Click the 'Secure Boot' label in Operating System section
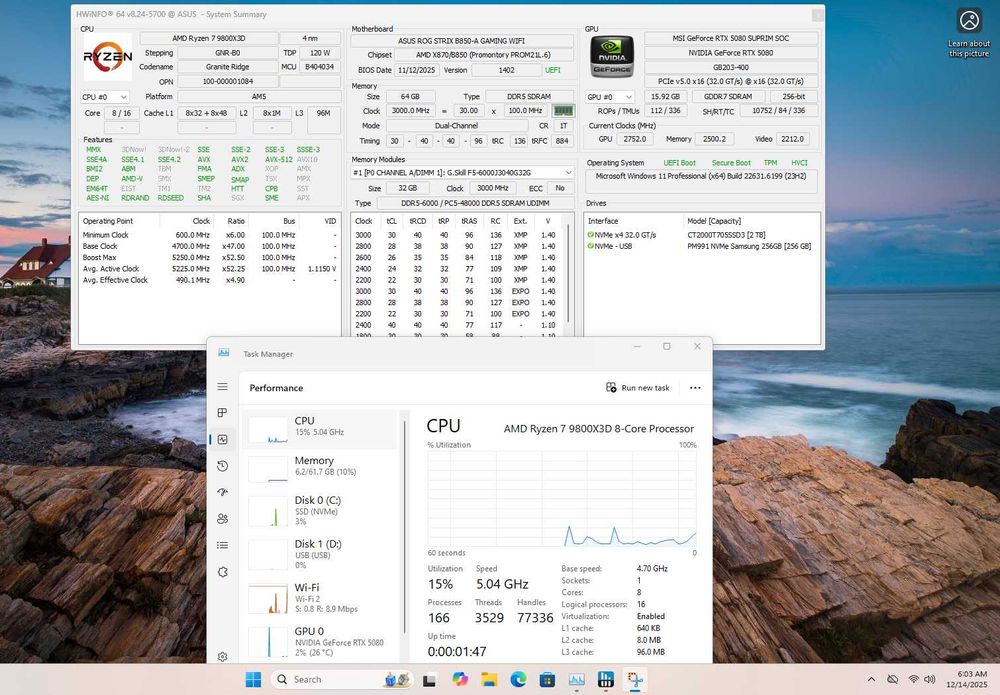The width and height of the screenshot is (1000, 695). 731,163
